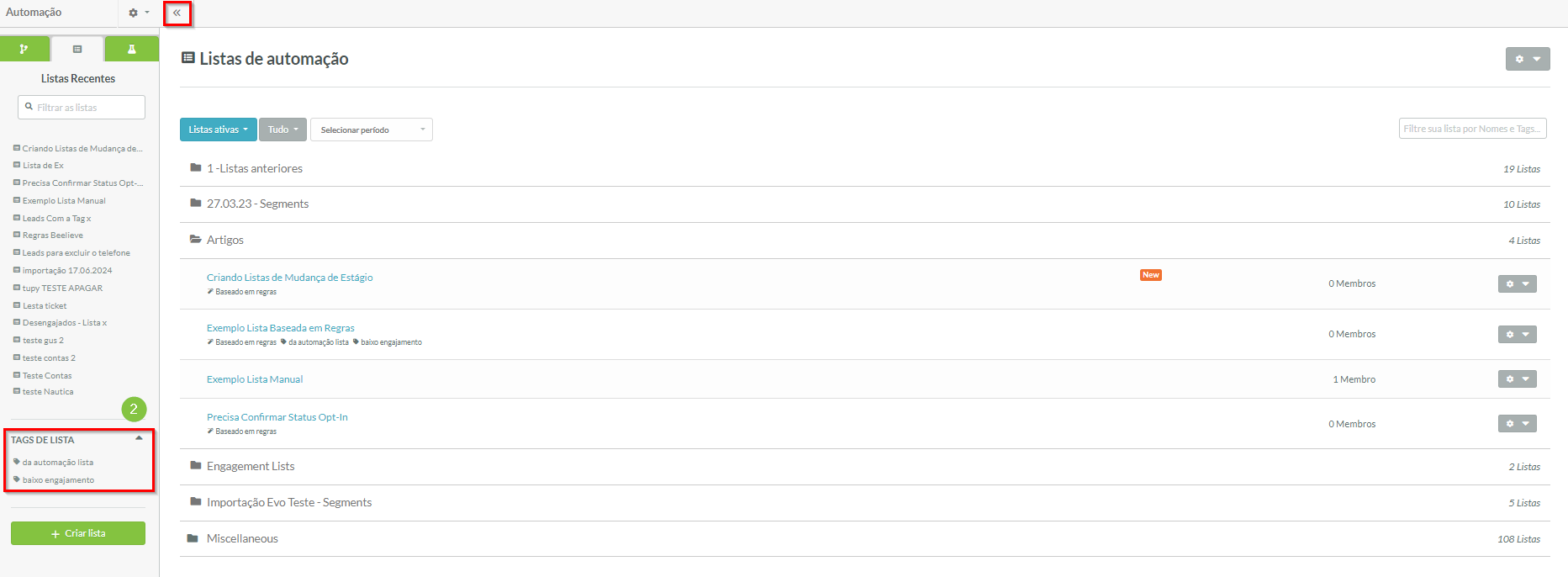Switch to the workflows branch tab
The image size is (1568, 577).
(24, 49)
